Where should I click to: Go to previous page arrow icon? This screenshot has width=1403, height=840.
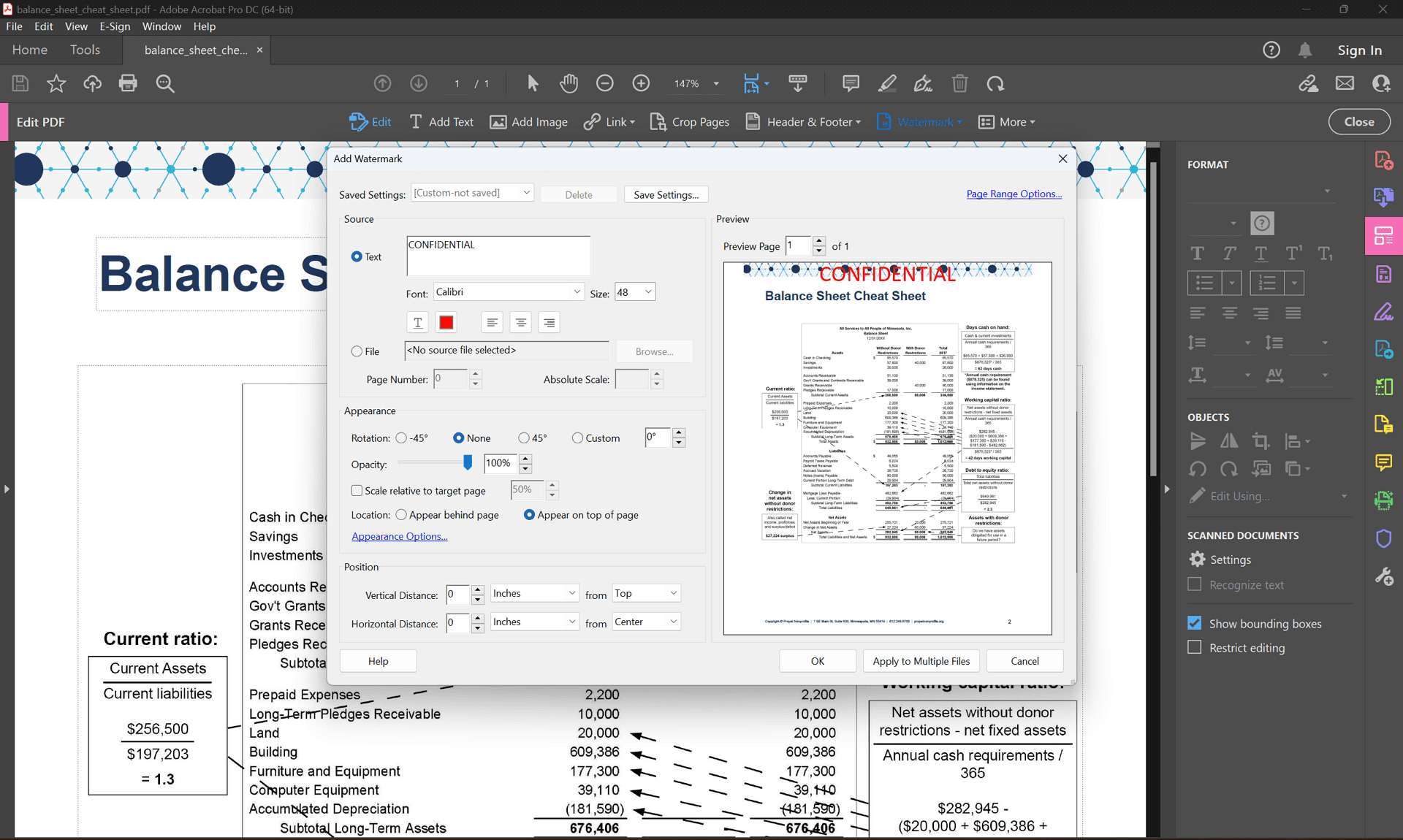(382, 83)
